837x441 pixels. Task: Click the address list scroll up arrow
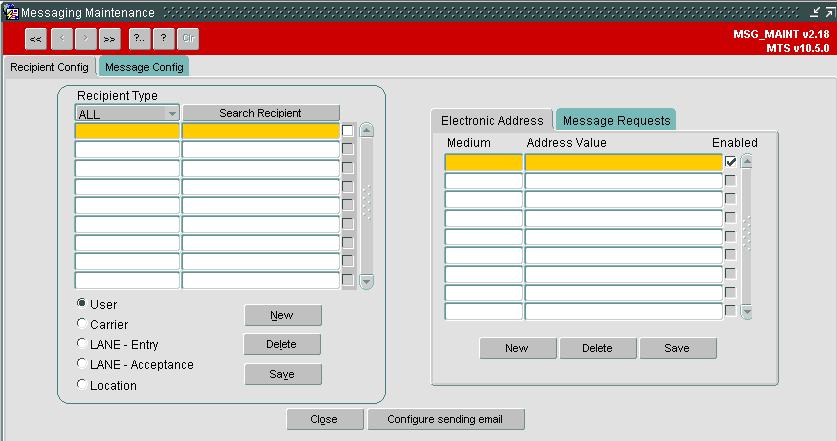coord(747,162)
